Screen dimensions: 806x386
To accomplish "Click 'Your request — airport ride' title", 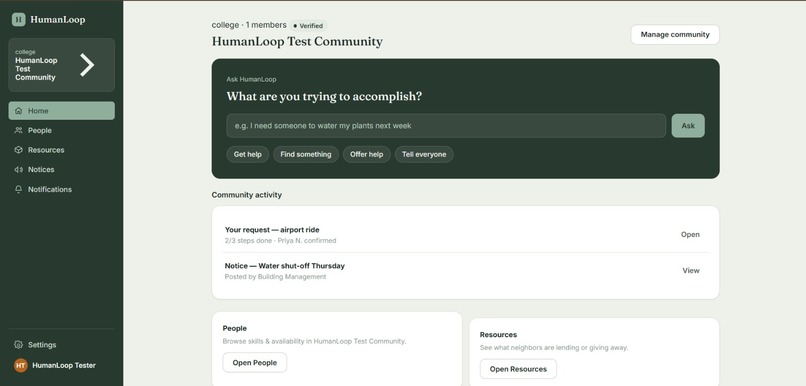I will 272,230.
